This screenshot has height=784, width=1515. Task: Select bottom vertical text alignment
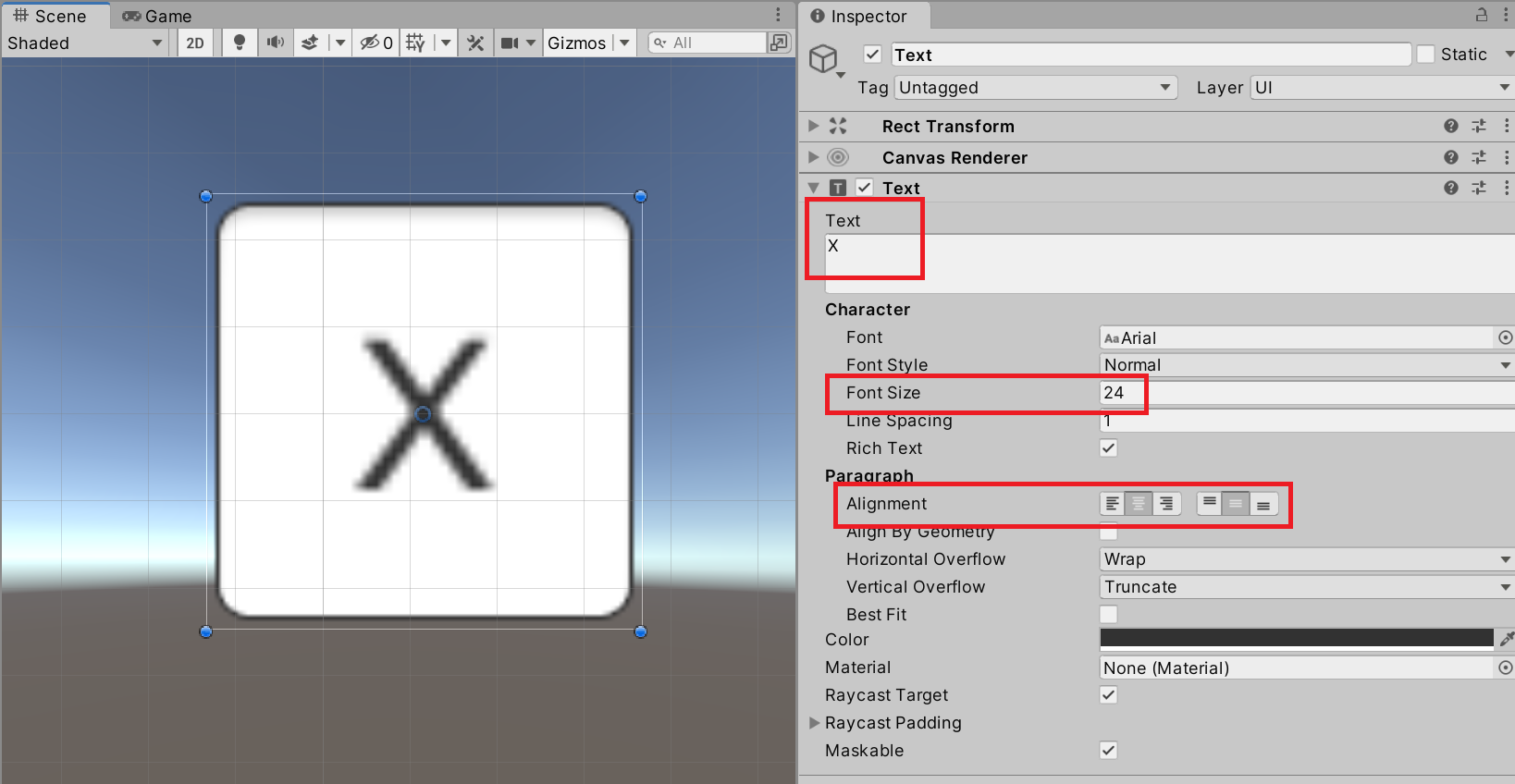pos(1263,504)
